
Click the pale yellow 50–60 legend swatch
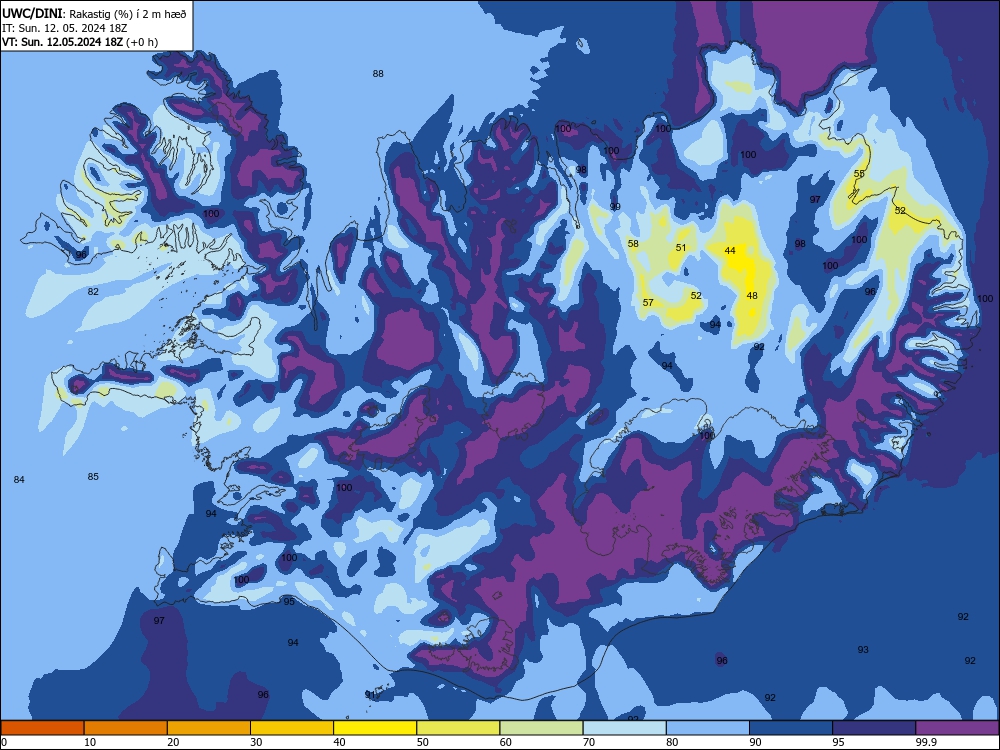(x=459, y=728)
